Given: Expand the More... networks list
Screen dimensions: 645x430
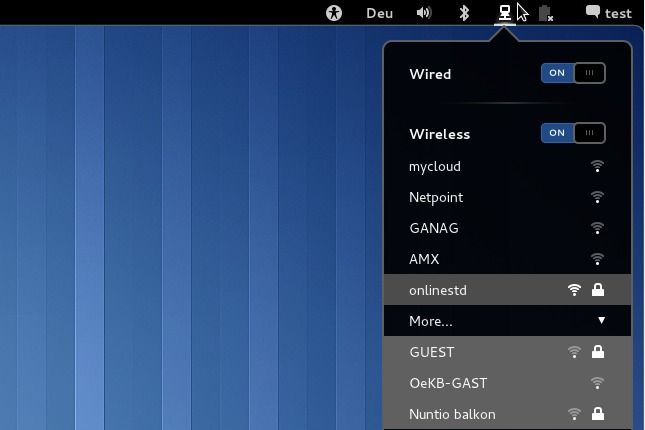Looking at the screenshot, I should (431, 321).
